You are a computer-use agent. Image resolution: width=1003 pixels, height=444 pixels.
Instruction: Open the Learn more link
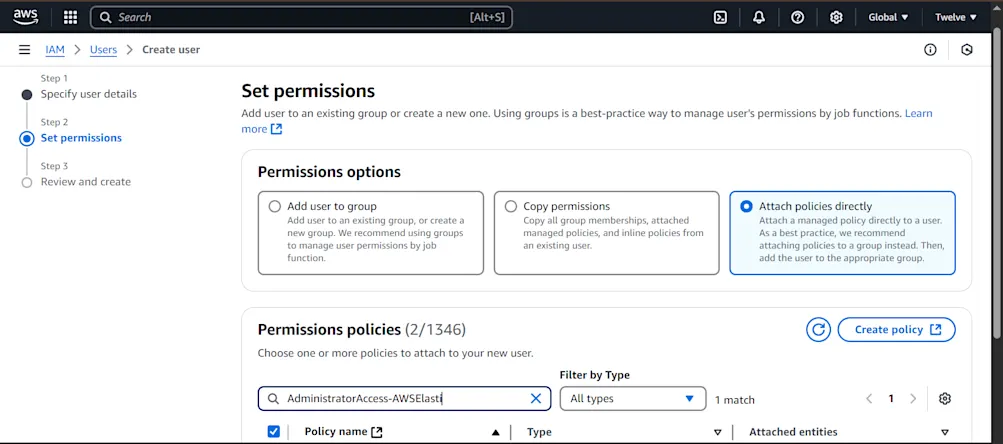coord(918,113)
